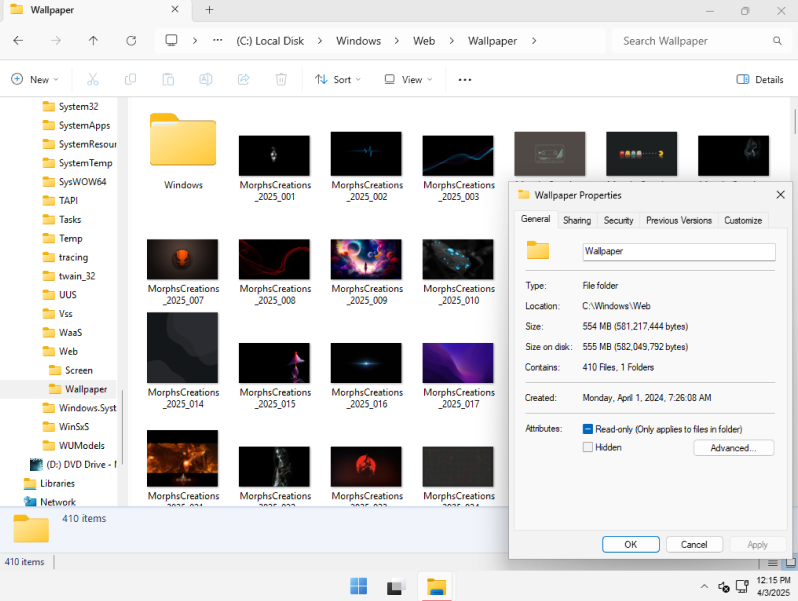Click the Cut scissors icon
The image size is (798, 601).
click(x=93, y=79)
